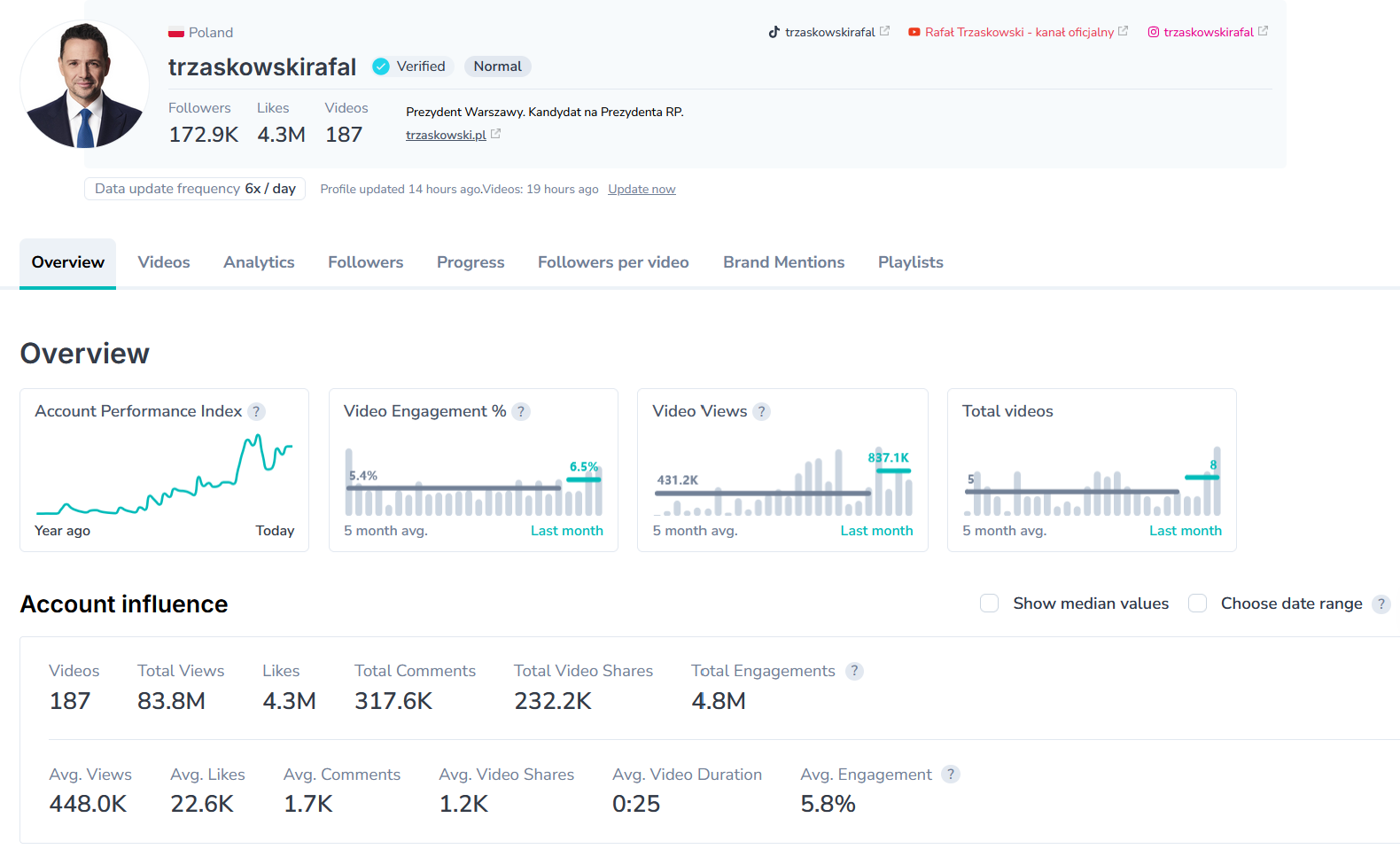Click help icon next to Video Engagement %

point(521,411)
